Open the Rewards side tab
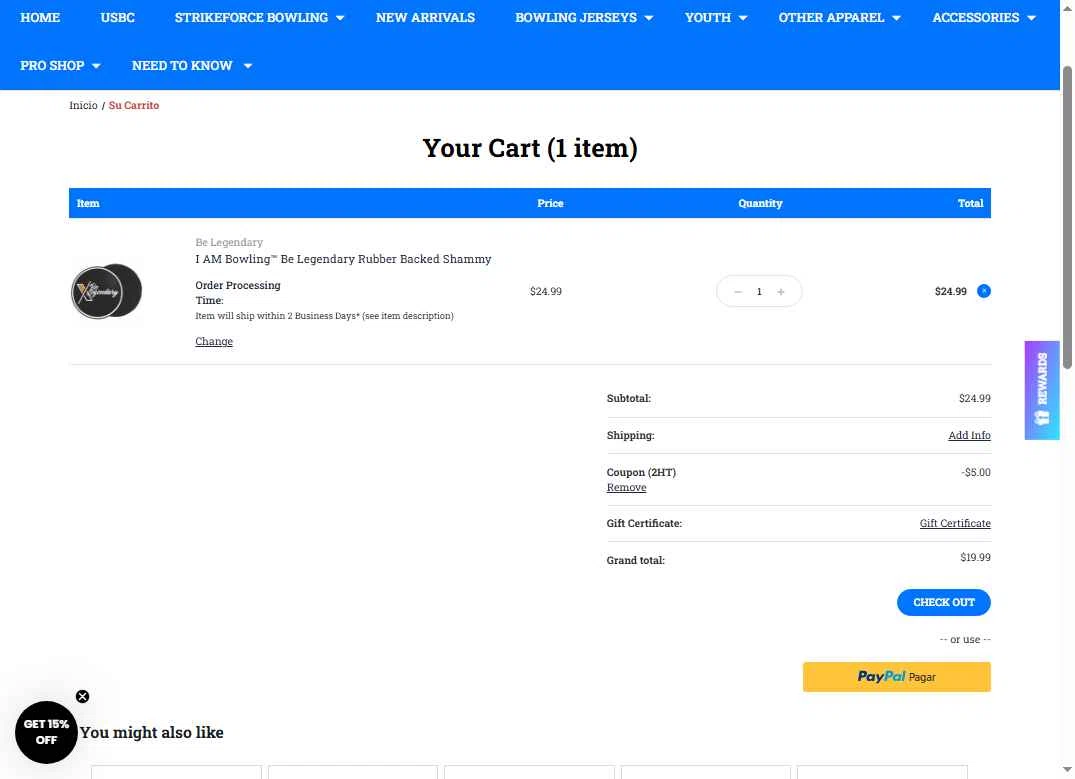This screenshot has height=779, width=1075. pyautogui.click(x=1041, y=390)
